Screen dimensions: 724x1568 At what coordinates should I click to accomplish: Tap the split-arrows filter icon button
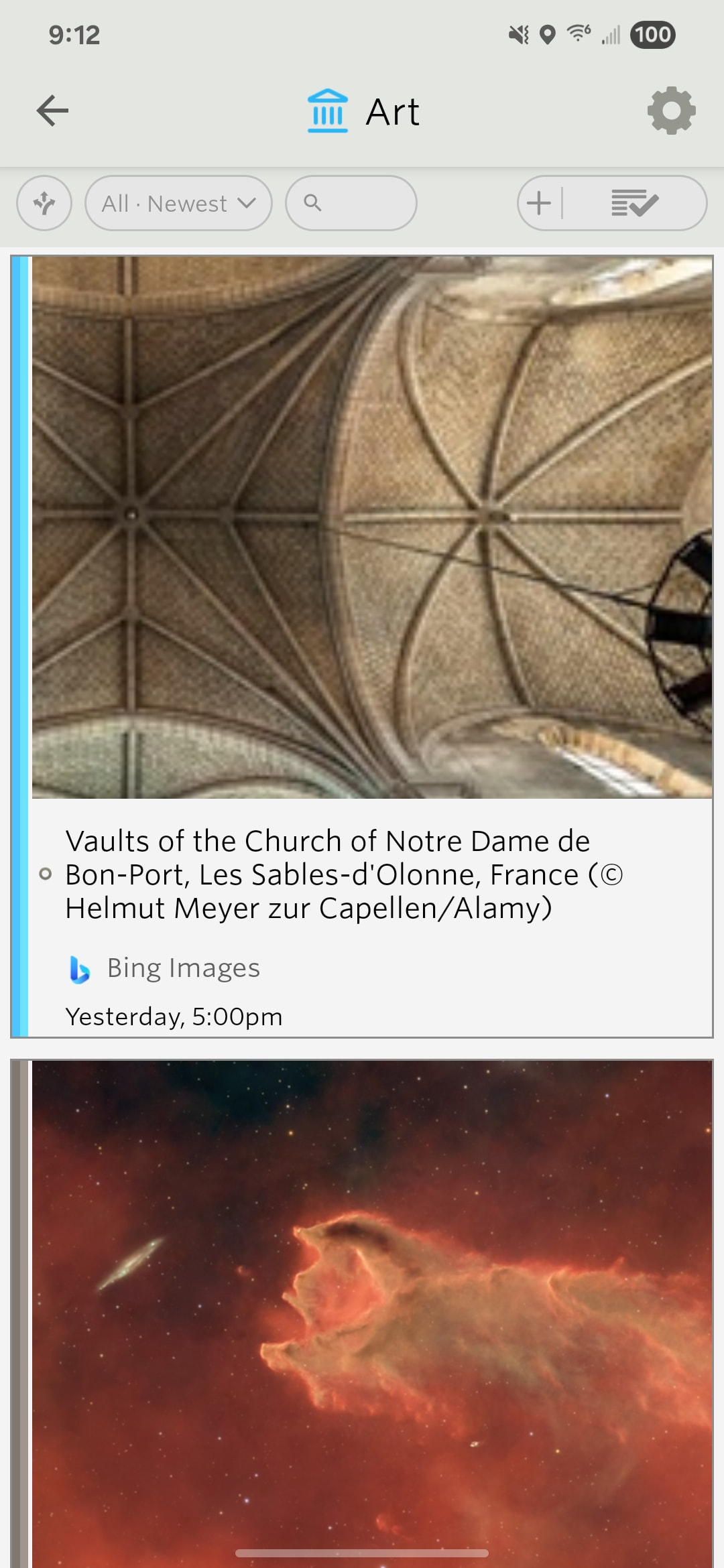(x=44, y=203)
